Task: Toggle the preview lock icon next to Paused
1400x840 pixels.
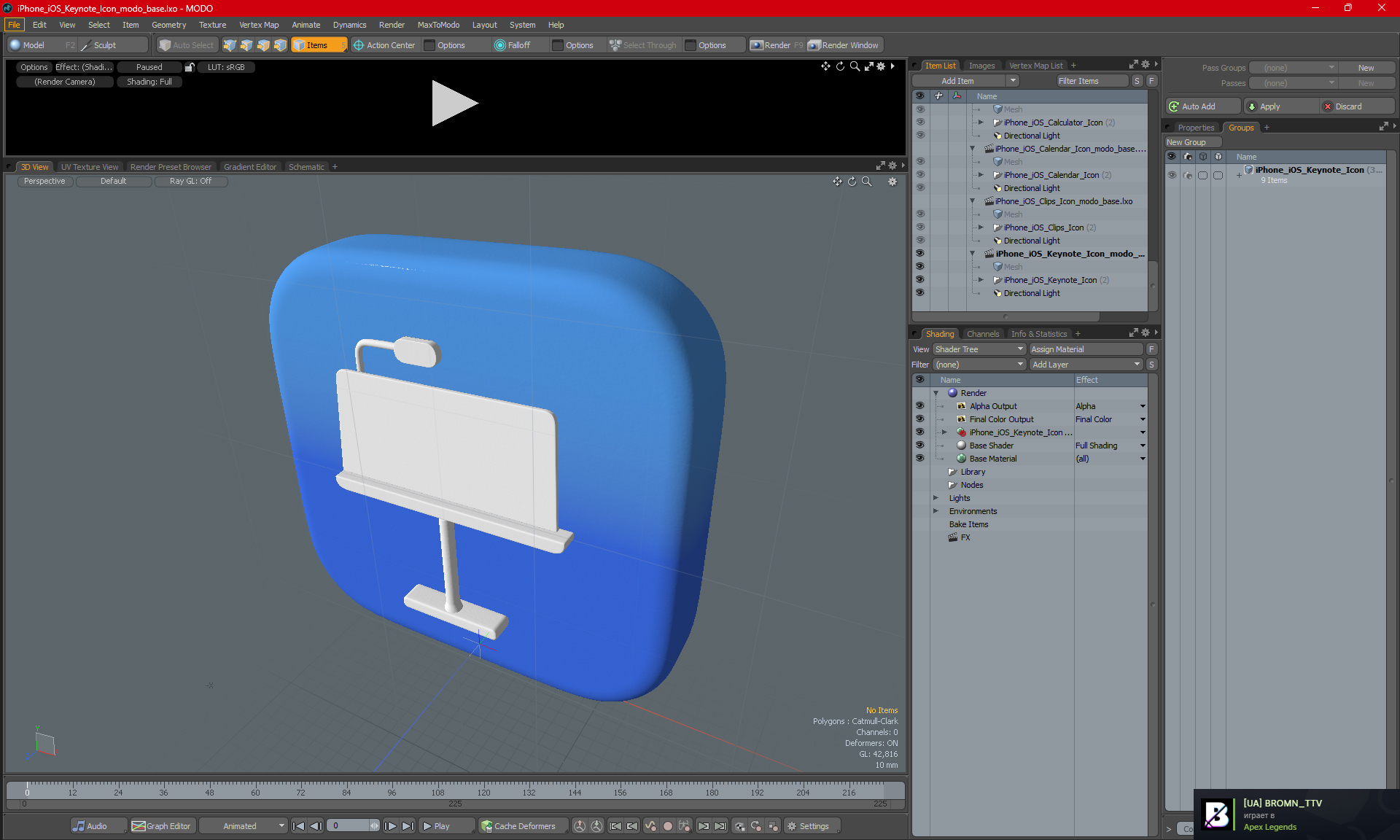Action: [190, 67]
